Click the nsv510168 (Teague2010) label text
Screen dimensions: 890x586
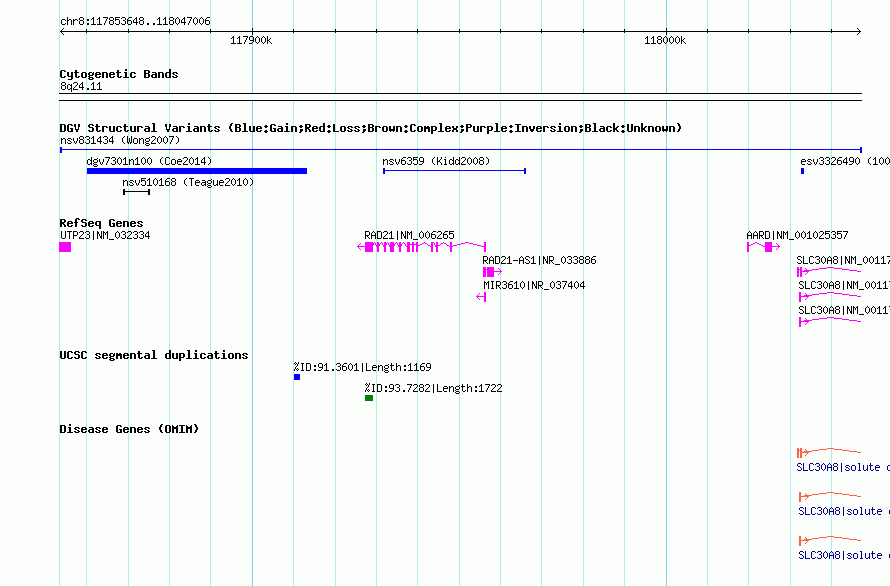(x=188, y=182)
